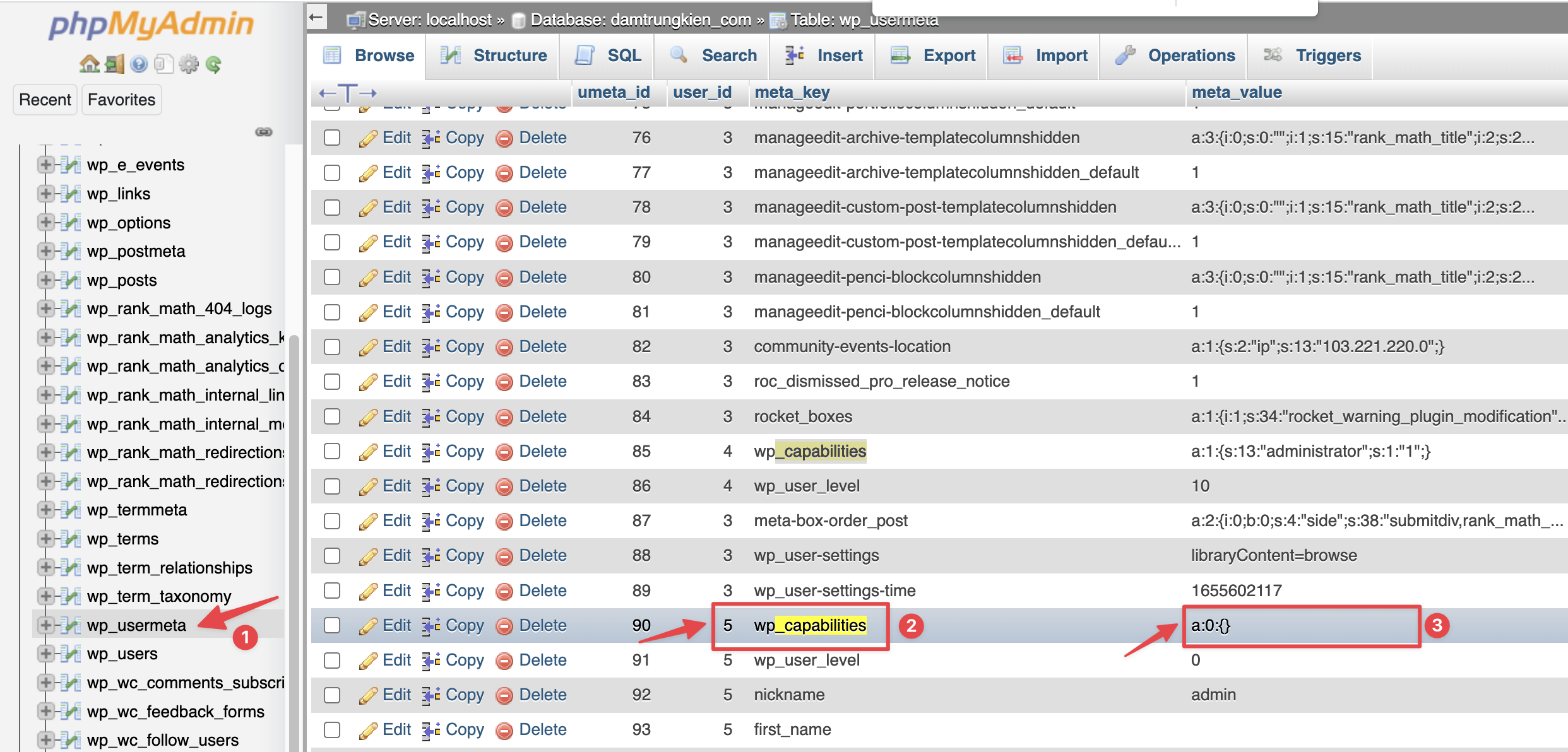
Task: Expand the wp_e_events tree node
Action: click(x=45, y=165)
